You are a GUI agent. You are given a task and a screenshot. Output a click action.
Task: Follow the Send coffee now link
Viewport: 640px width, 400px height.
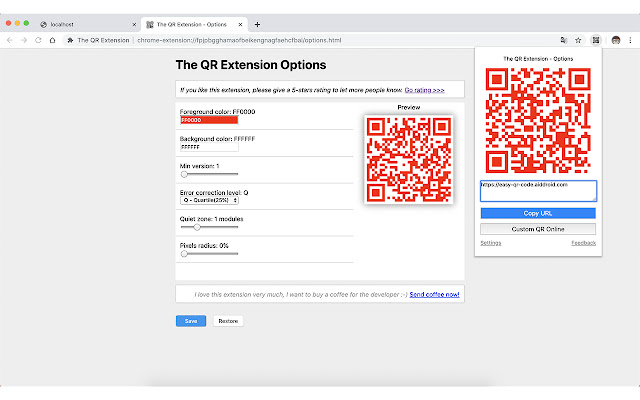pyautogui.click(x=435, y=295)
